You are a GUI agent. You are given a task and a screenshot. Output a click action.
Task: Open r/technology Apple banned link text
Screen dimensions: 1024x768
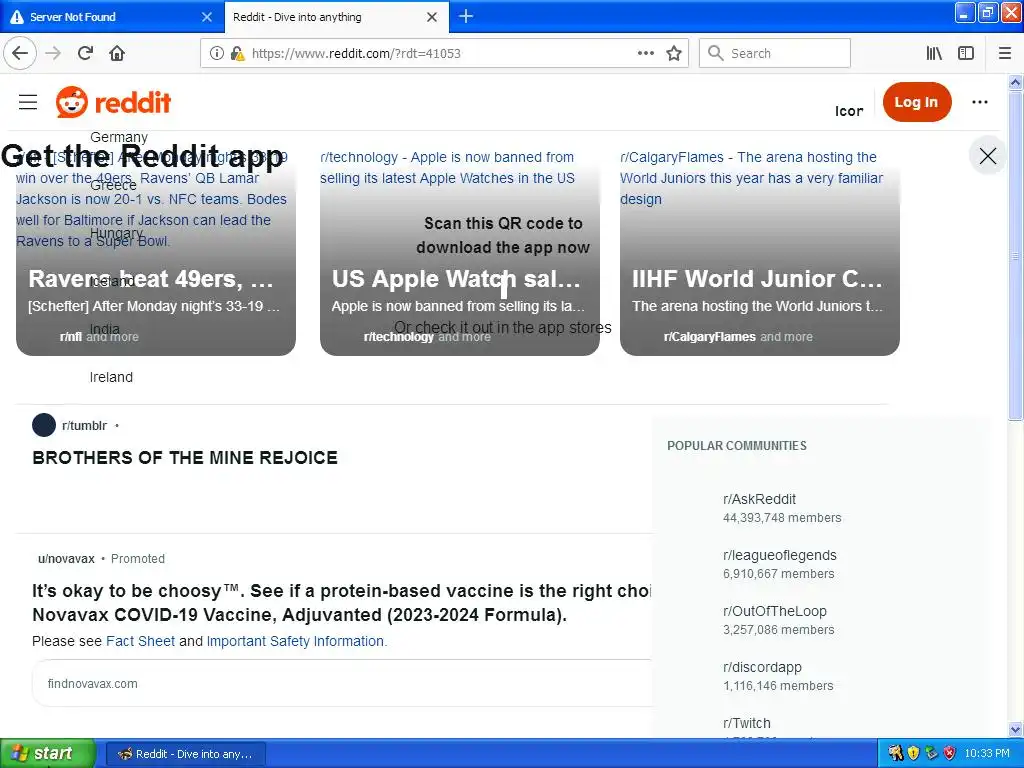(447, 168)
